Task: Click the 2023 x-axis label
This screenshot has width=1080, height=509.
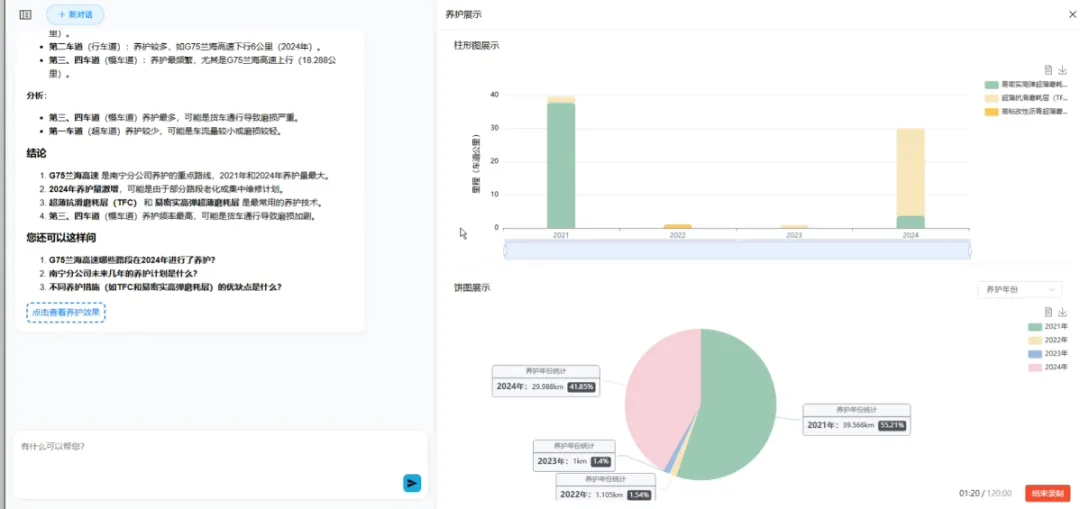Action: (x=794, y=235)
